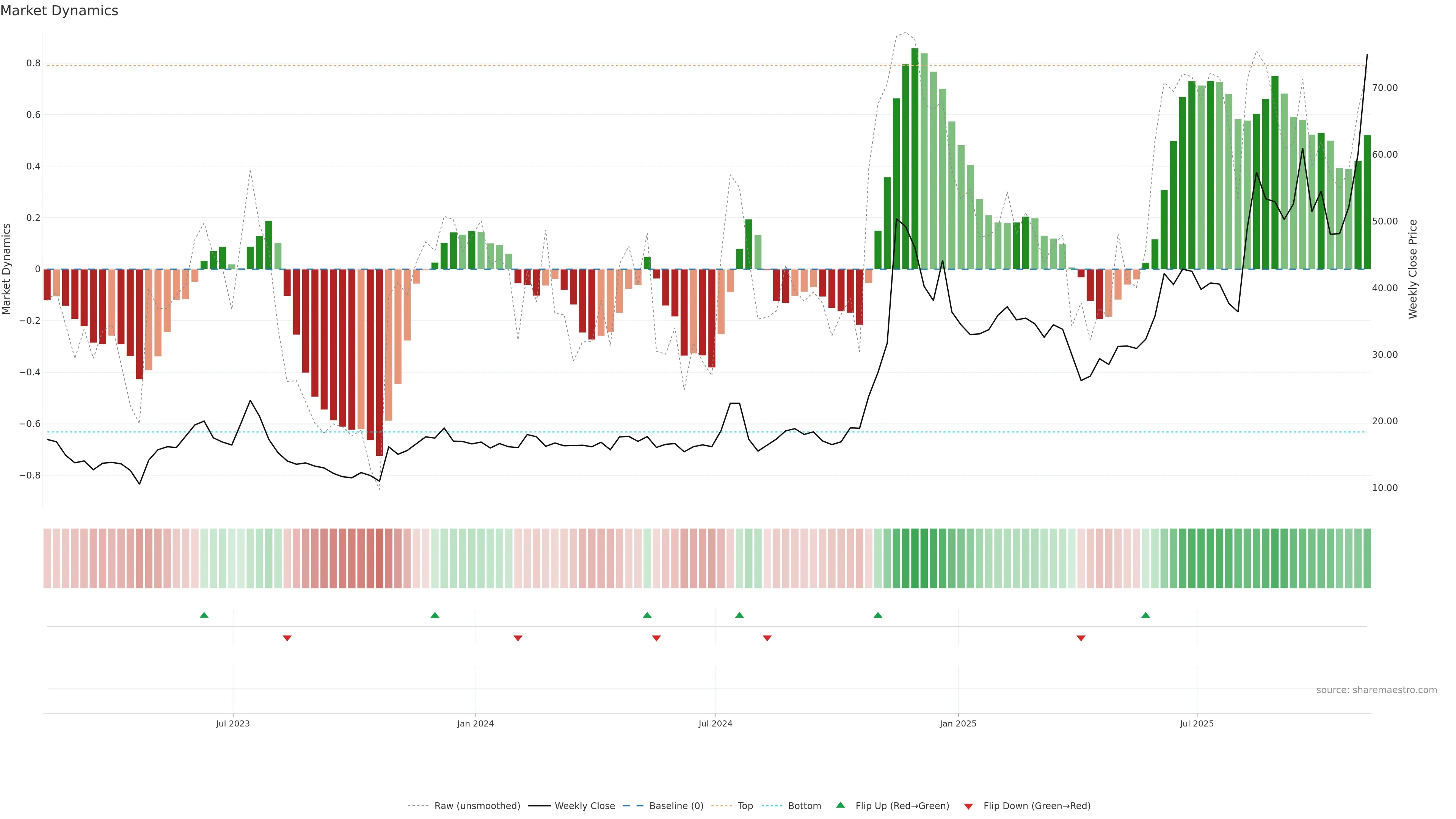Click the source sharemaestro.com text

[x=1376, y=690]
